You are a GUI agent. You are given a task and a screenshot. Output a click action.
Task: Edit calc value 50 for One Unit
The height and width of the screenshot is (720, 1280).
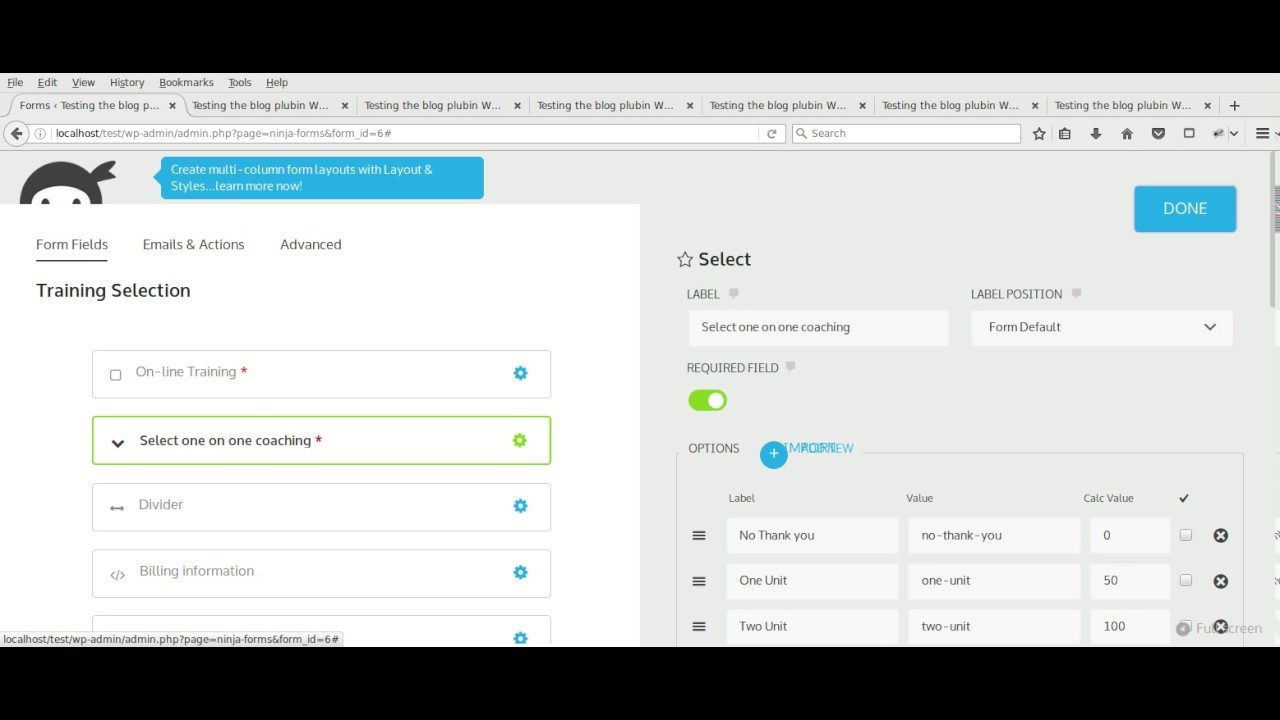point(1130,581)
